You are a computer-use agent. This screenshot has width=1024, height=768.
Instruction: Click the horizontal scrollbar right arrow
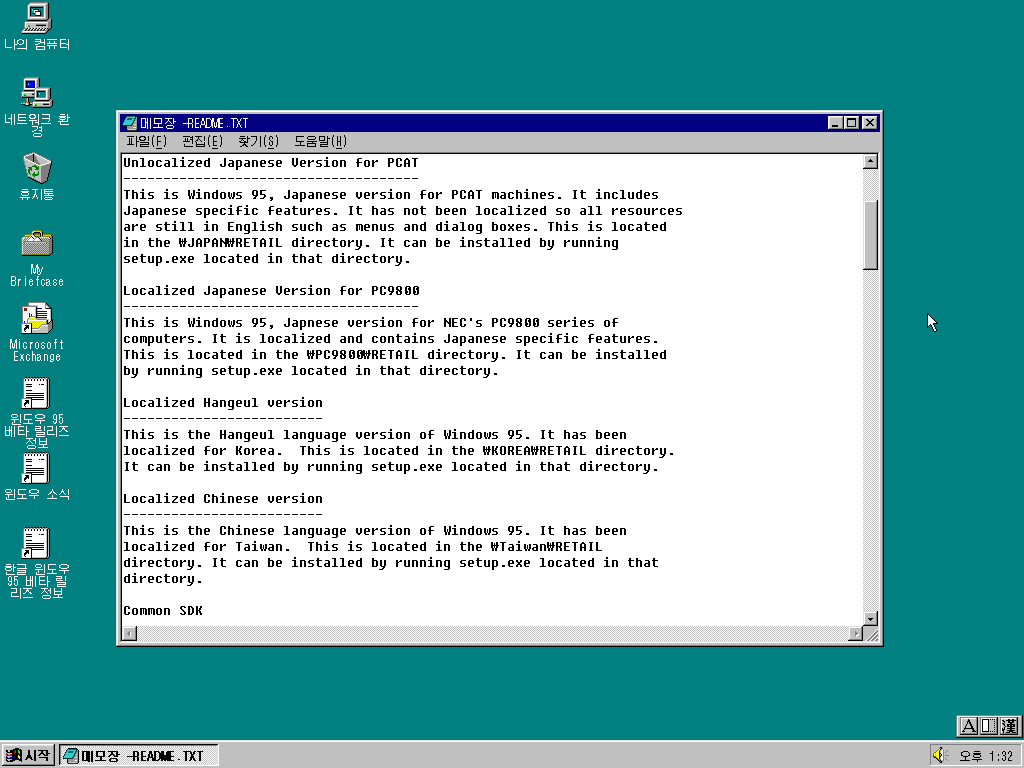point(855,633)
